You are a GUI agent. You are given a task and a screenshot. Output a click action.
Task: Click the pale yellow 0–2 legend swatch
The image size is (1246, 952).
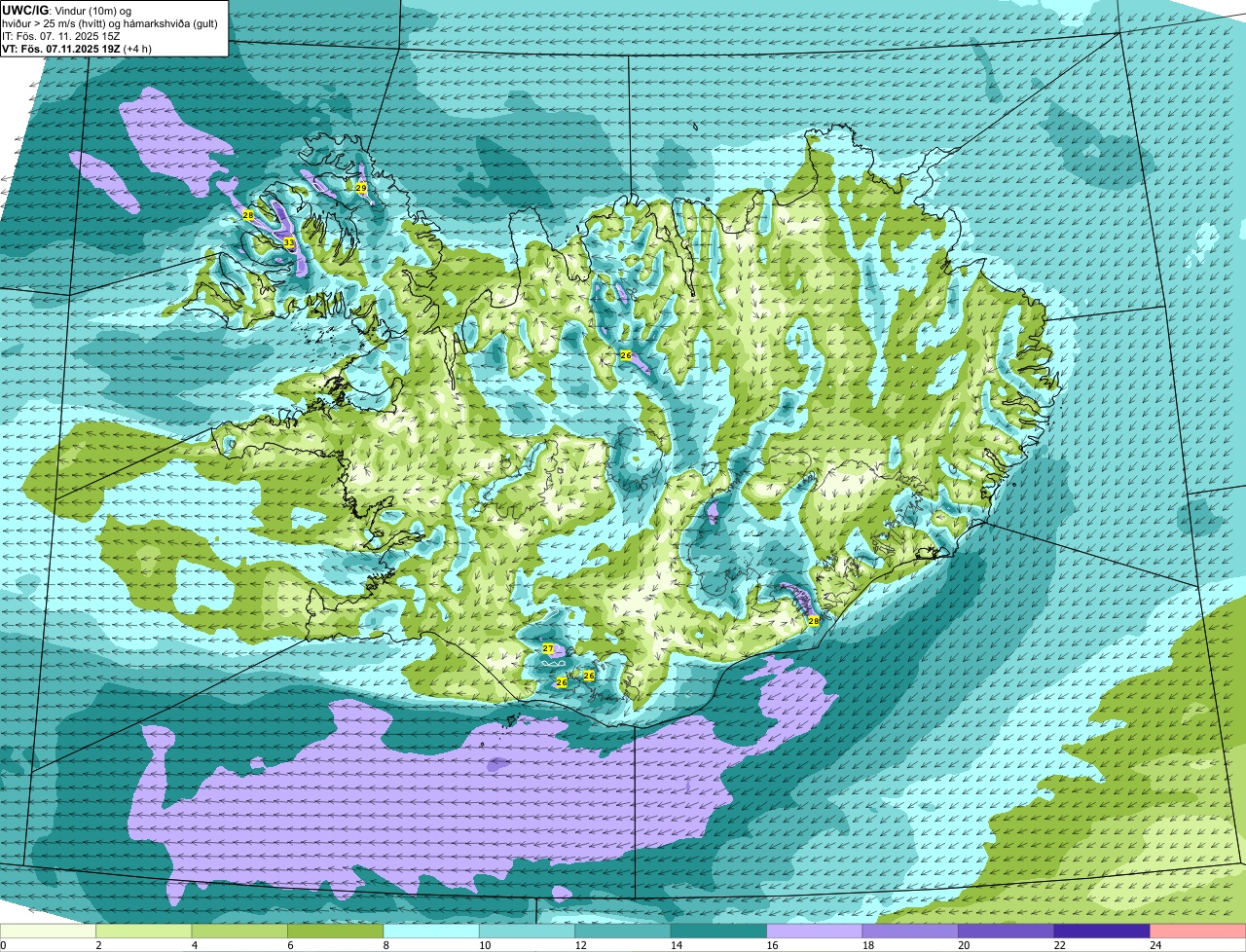click(x=48, y=932)
